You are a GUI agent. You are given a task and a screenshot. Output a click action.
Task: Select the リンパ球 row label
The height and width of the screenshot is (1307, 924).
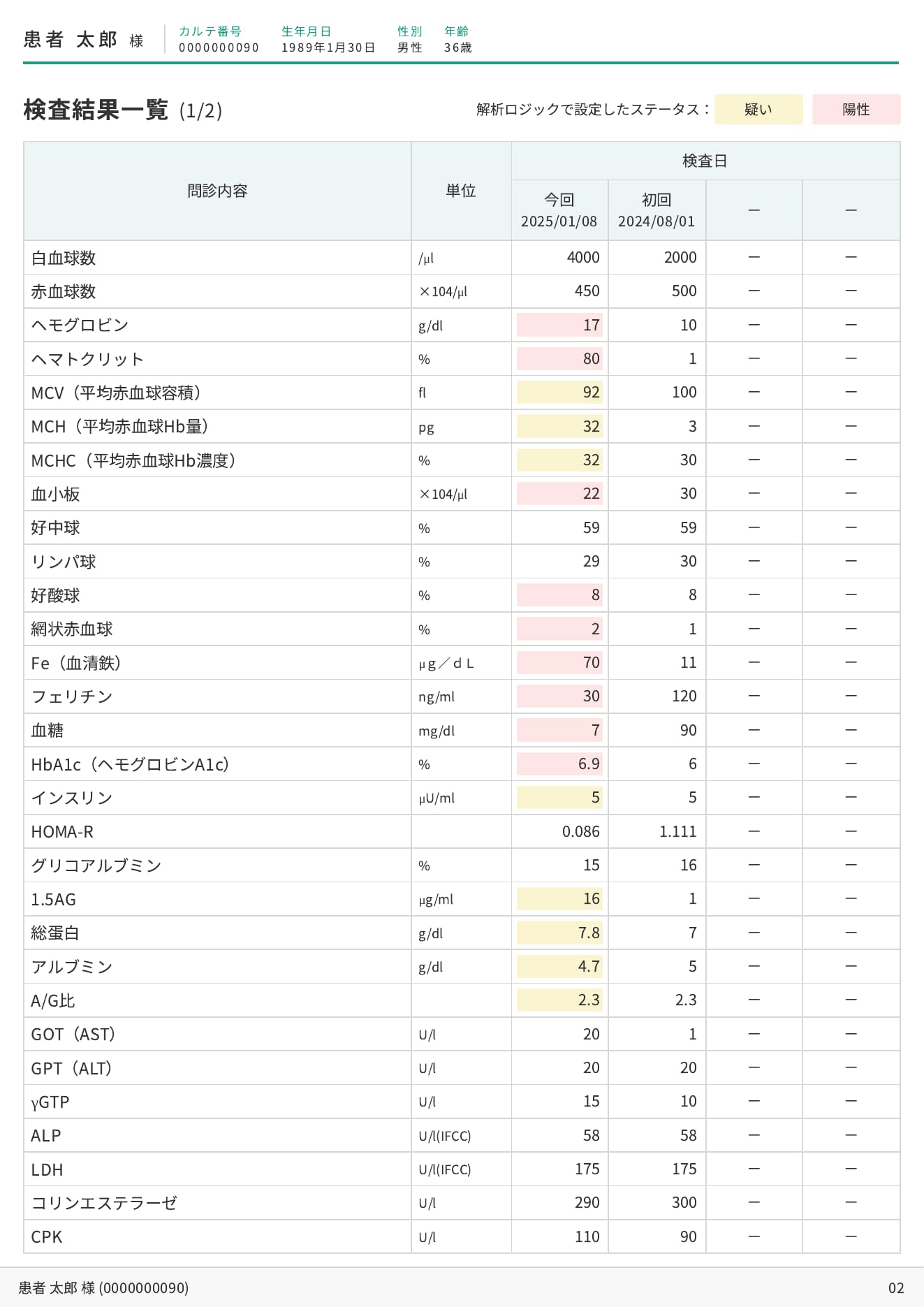click(64, 562)
